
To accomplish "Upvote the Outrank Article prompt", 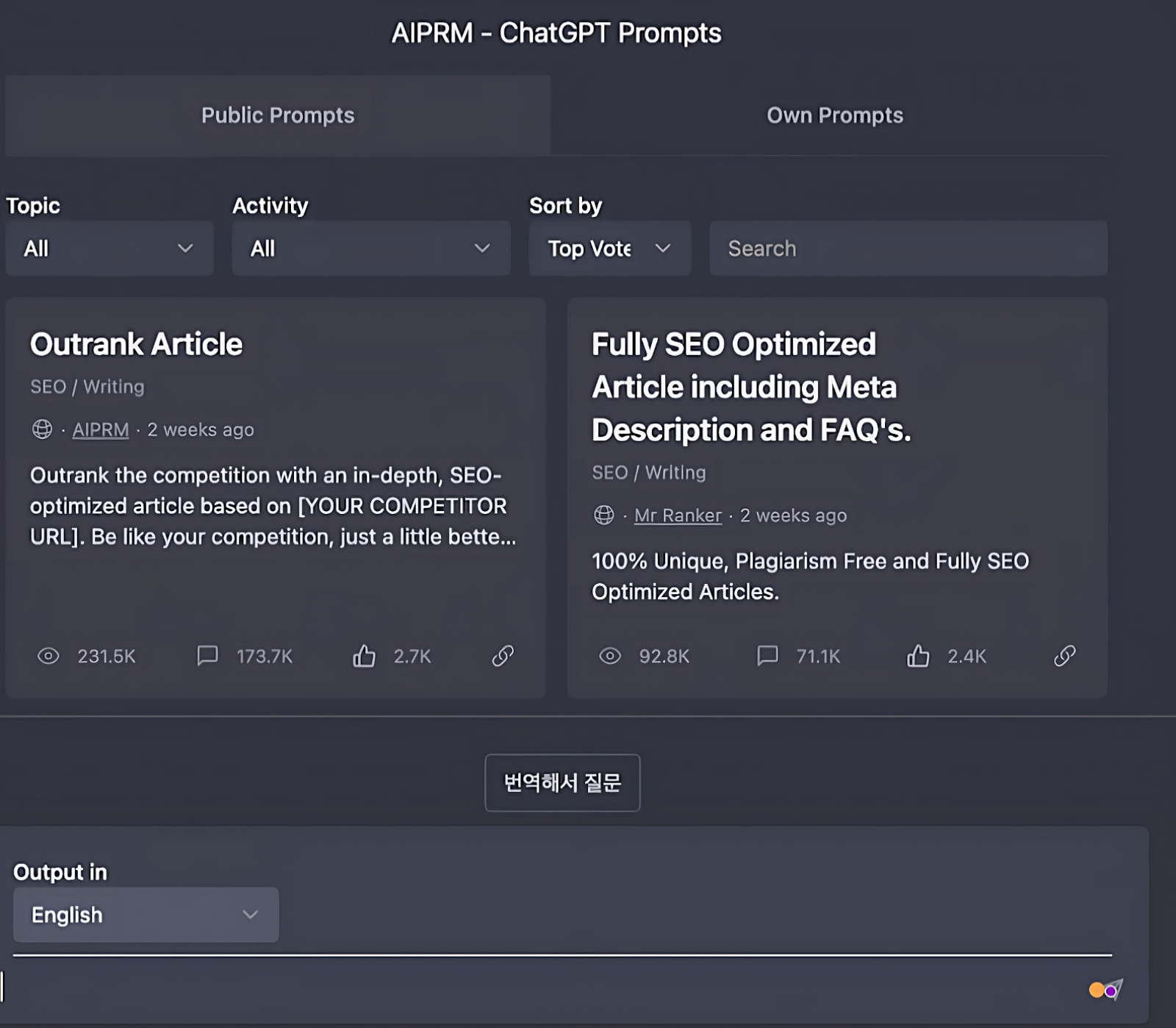I will (x=364, y=655).
